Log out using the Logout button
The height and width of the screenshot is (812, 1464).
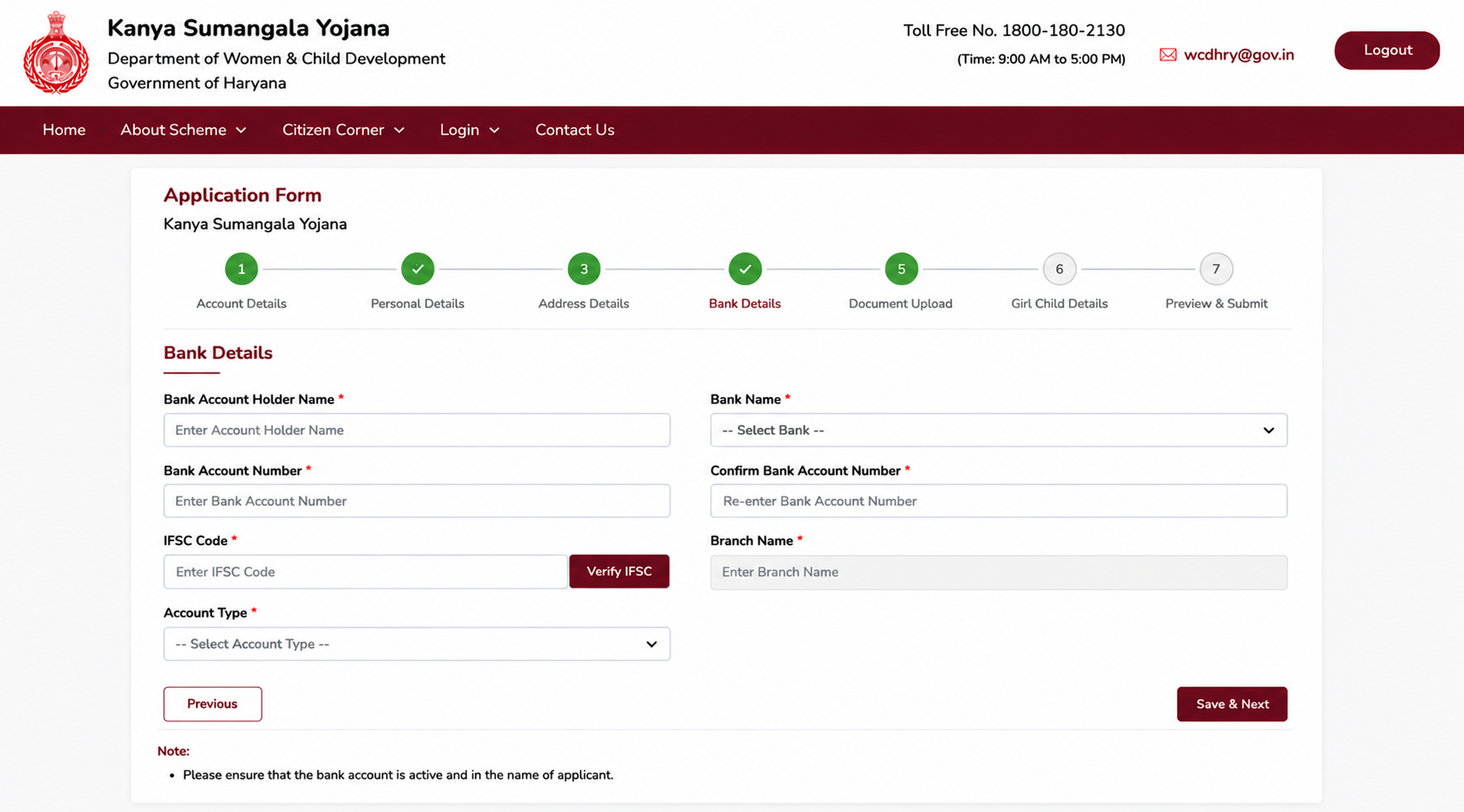[x=1387, y=50]
